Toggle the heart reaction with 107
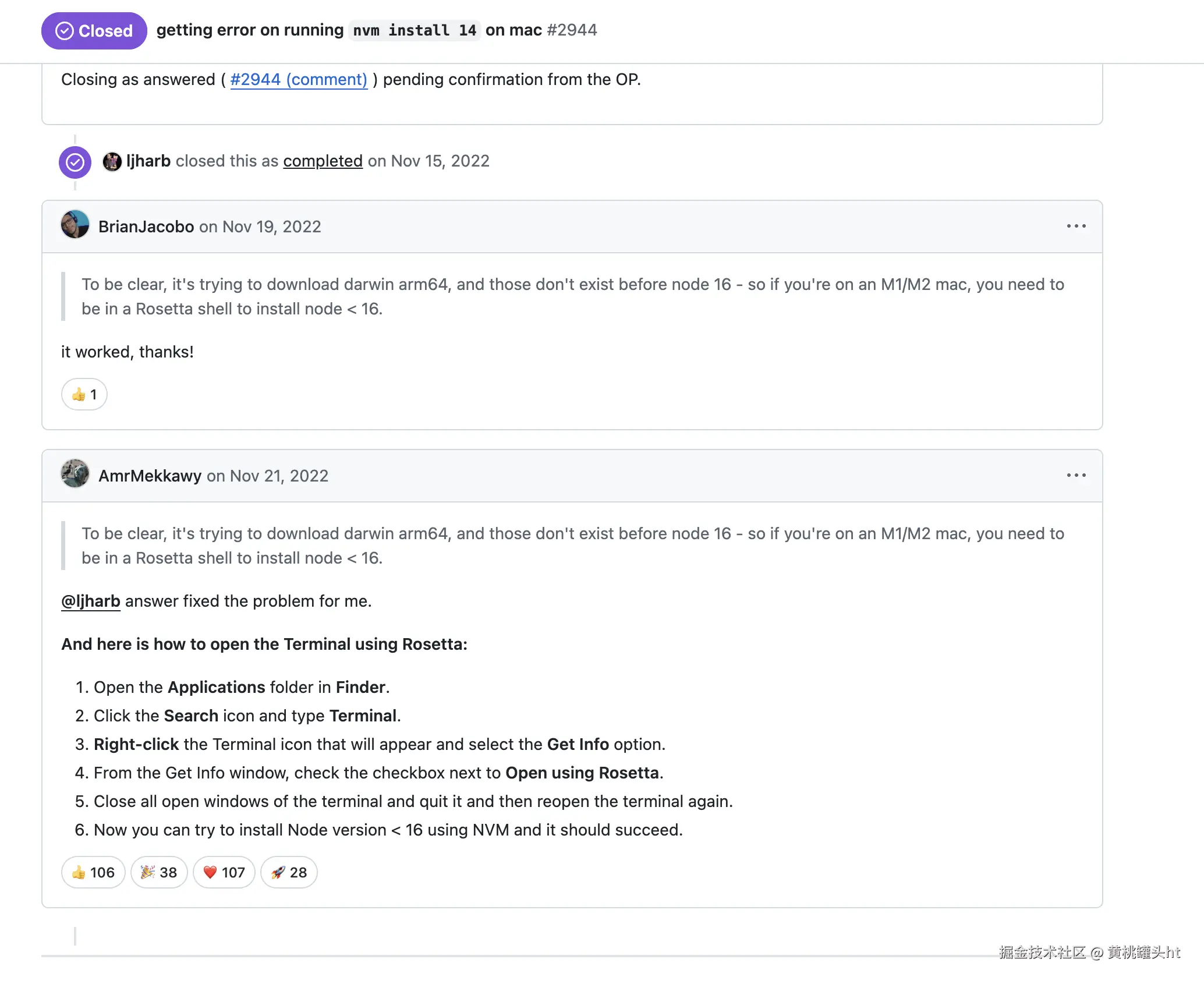Screen dimensions: 1204x984 224,872
